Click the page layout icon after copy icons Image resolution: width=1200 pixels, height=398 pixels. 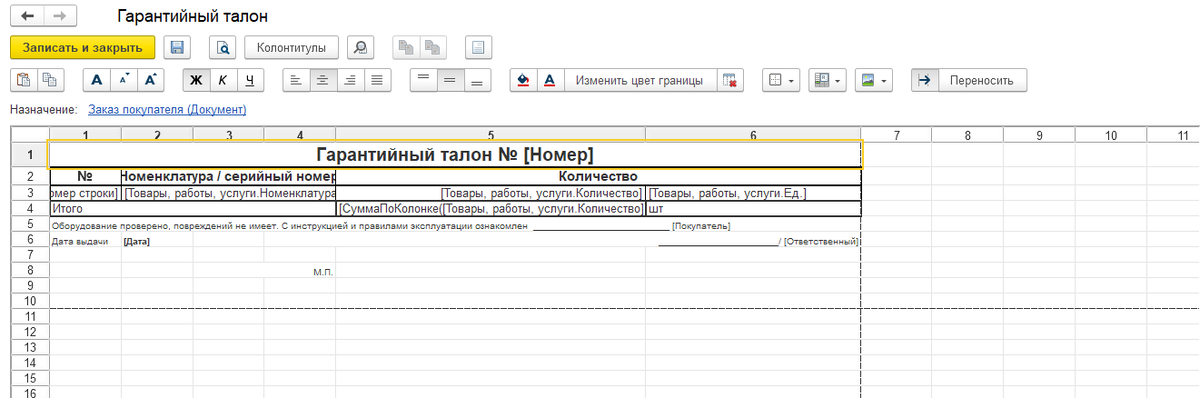(478, 47)
